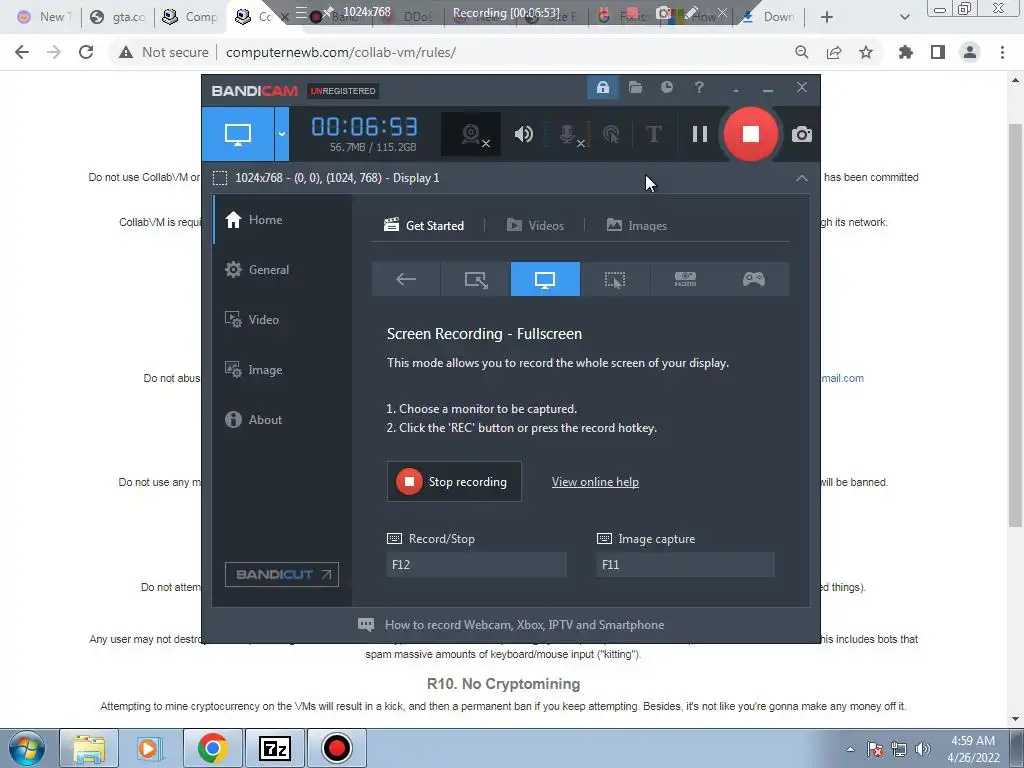Pause the recording with pause button
The image size is (1024, 768).
[699, 135]
